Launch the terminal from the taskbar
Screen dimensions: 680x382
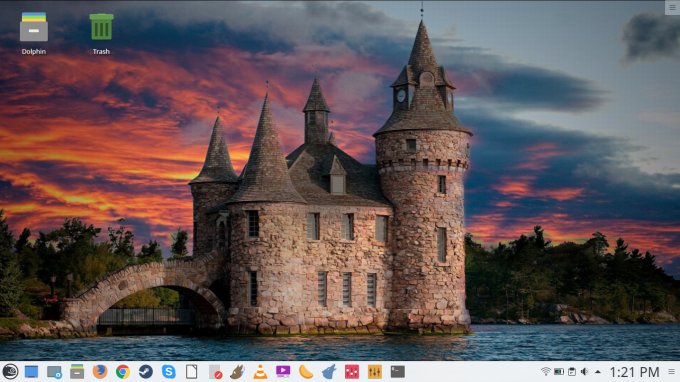[x=398, y=372]
